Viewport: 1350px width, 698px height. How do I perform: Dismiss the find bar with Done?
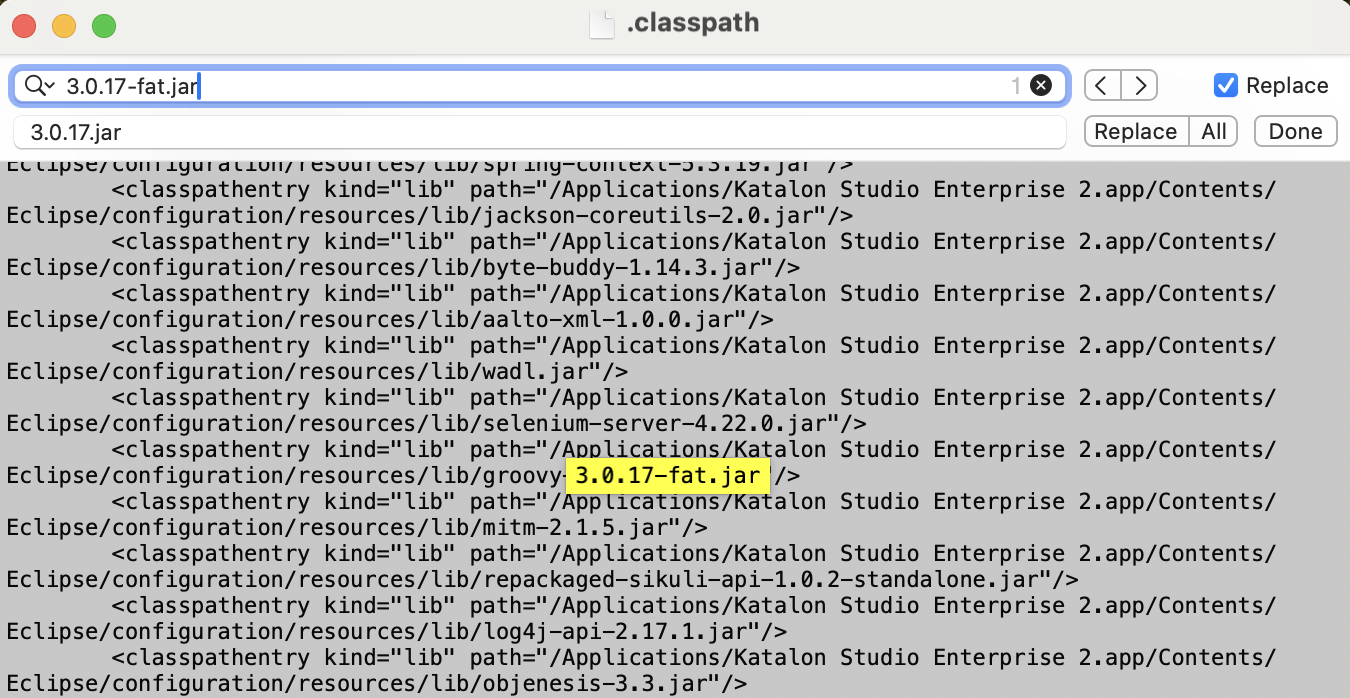(1295, 132)
